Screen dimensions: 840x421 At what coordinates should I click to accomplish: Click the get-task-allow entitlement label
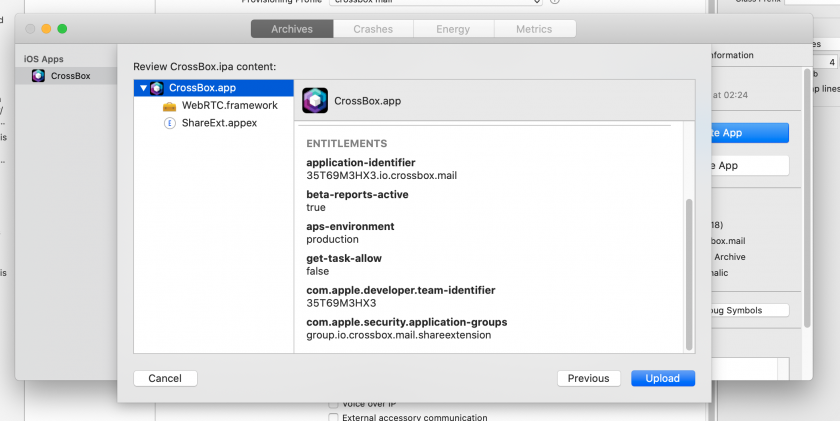(344, 258)
